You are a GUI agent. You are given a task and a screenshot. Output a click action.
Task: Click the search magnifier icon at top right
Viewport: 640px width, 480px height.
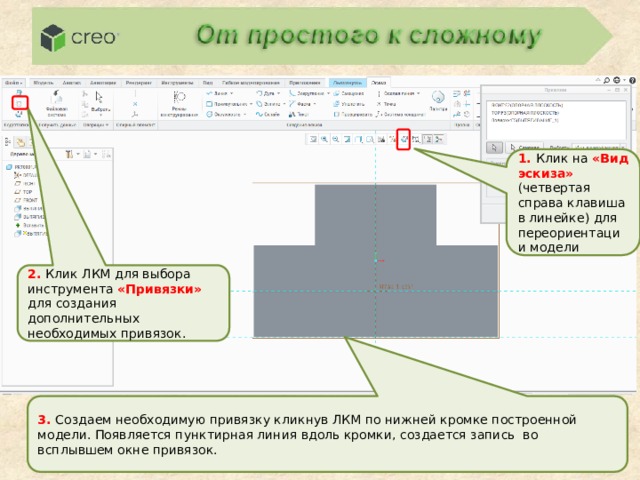[607, 80]
